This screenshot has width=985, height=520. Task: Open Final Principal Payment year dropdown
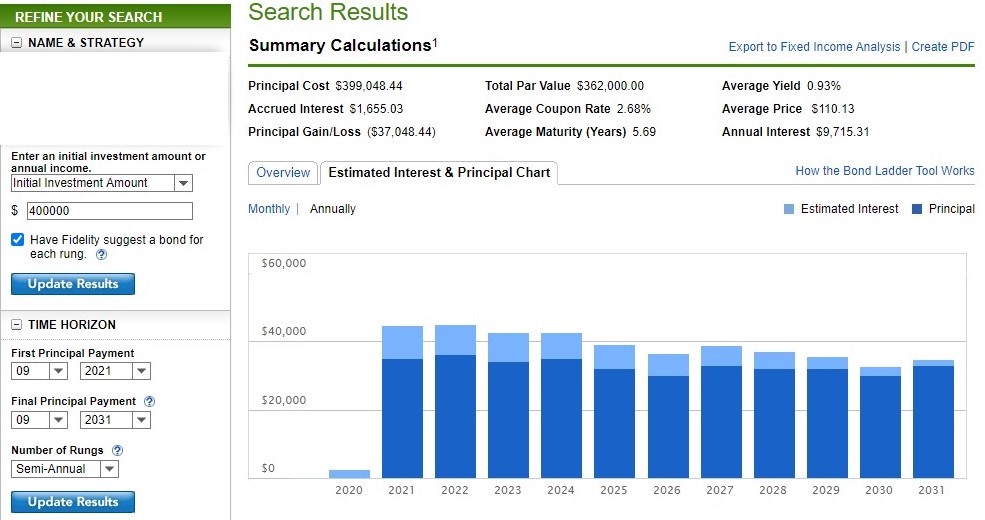(x=141, y=419)
